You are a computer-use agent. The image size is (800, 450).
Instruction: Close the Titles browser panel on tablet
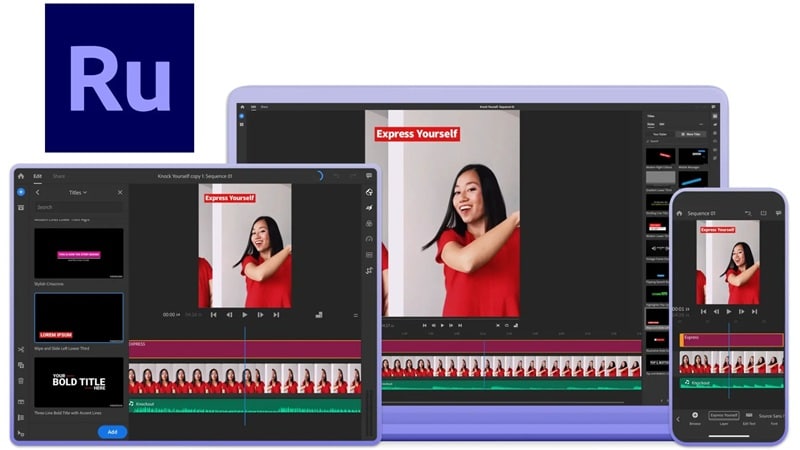click(x=120, y=192)
